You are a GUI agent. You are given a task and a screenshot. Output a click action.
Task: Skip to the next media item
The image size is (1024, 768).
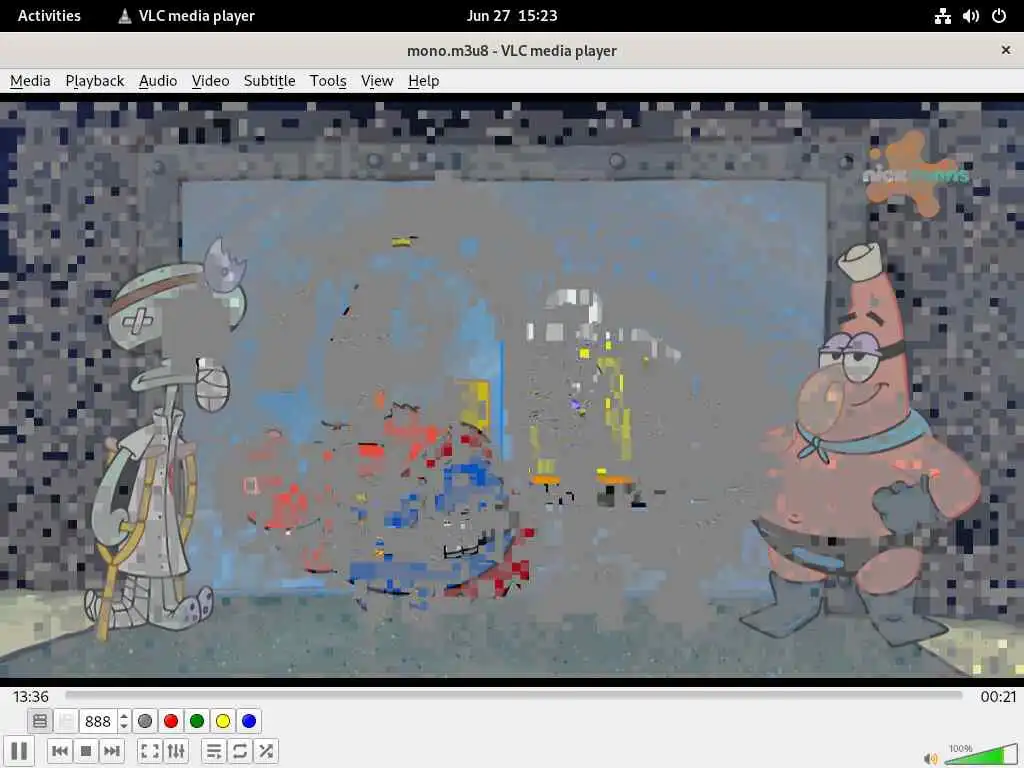(x=112, y=751)
